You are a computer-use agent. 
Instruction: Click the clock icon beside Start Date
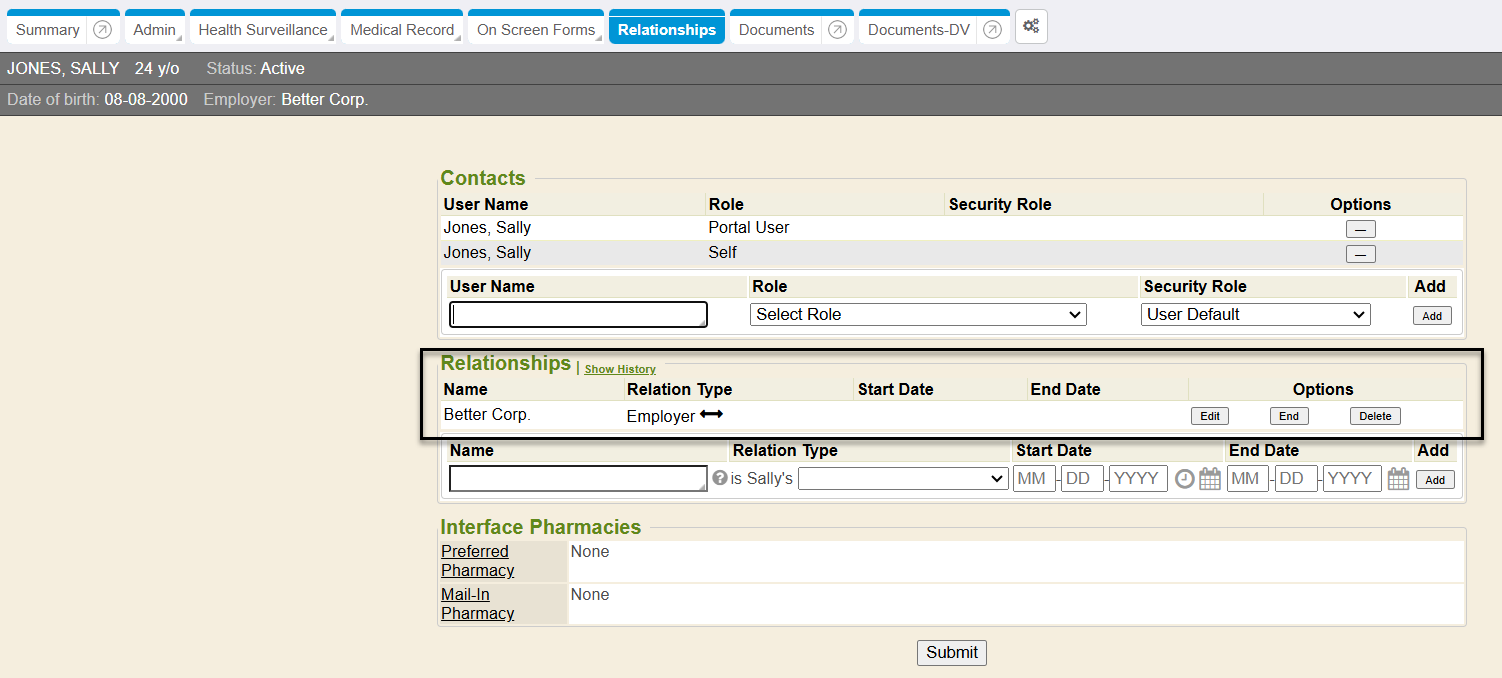coord(1184,479)
